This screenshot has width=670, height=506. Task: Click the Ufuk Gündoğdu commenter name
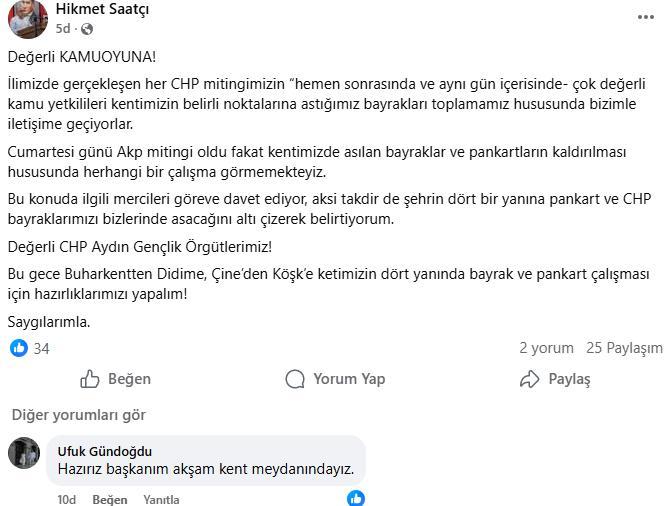click(x=105, y=451)
